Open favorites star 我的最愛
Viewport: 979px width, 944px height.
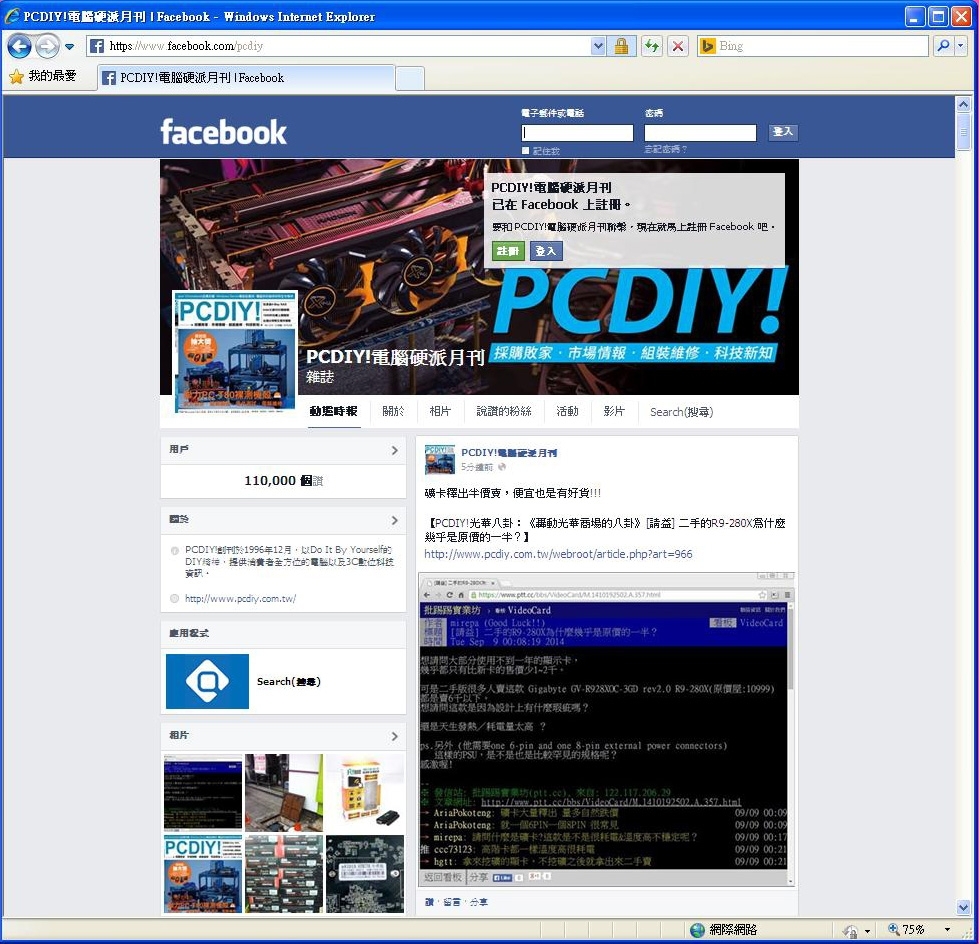point(42,76)
